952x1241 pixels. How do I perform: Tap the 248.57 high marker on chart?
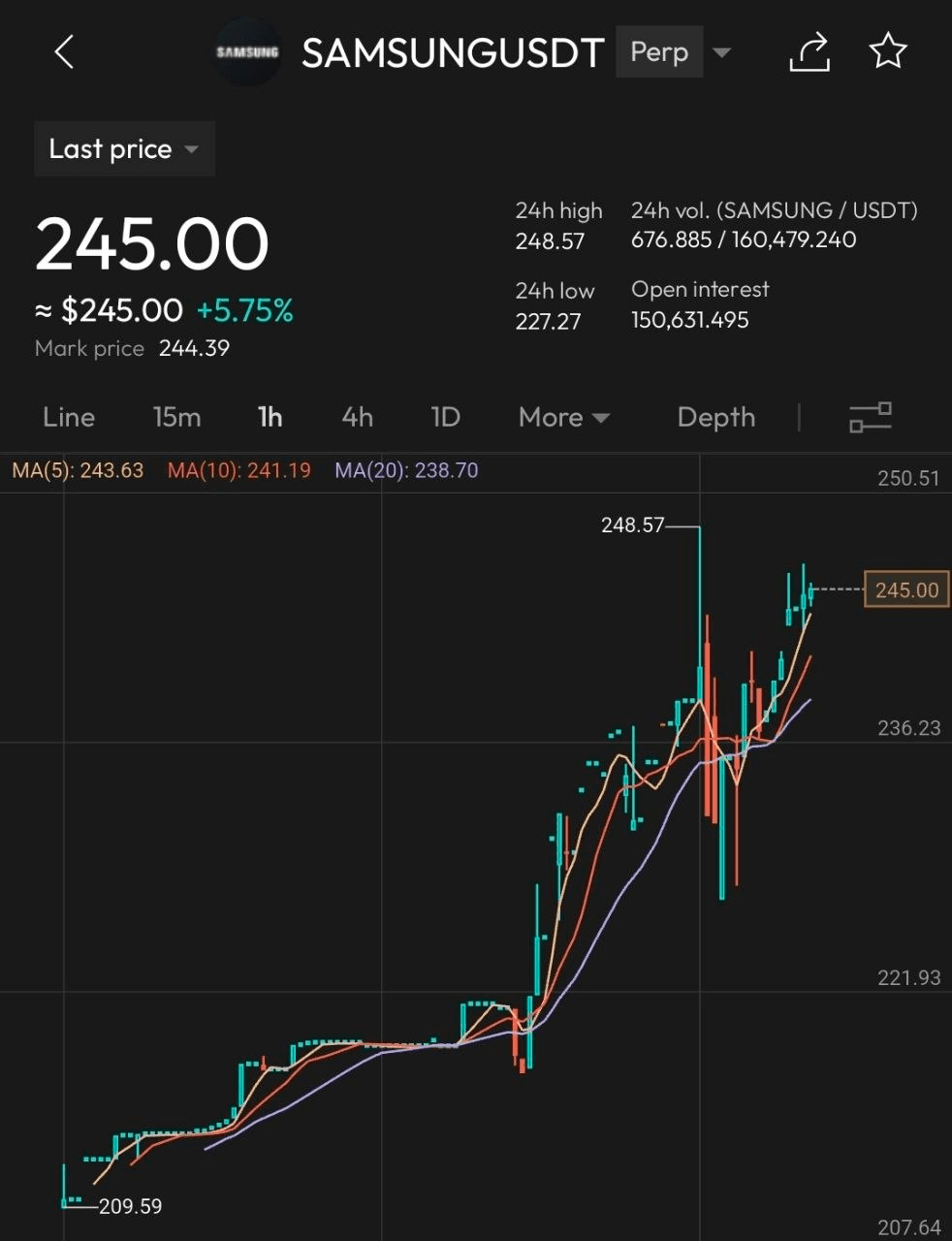click(x=632, y=525)
